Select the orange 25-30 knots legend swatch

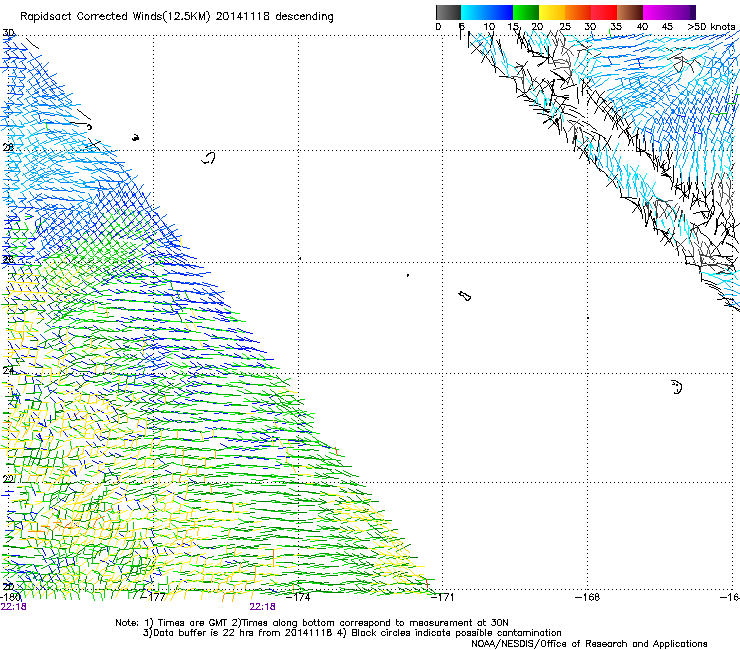click(578, 12)
